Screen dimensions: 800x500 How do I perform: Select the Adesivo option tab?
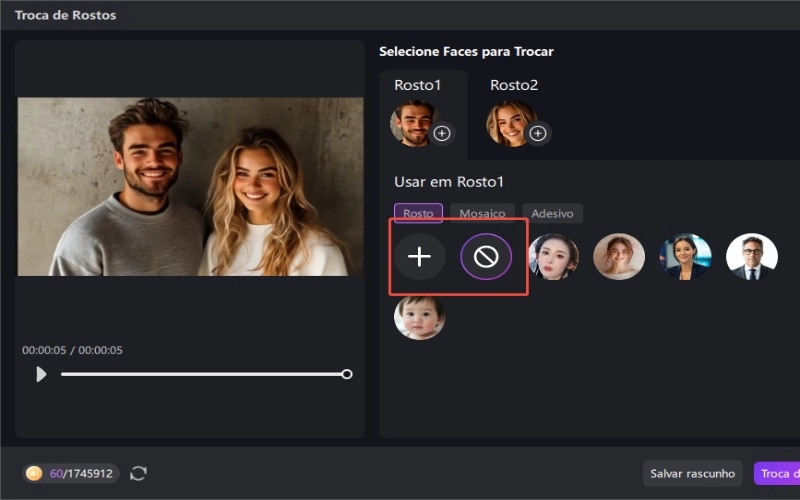pos(552,213)
